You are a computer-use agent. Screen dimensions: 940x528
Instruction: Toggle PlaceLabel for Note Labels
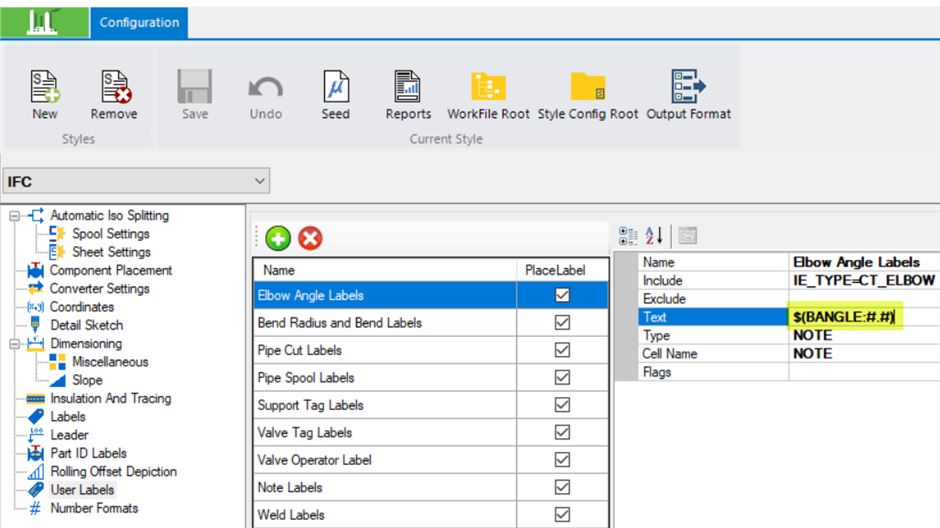[x=562, y=487]
